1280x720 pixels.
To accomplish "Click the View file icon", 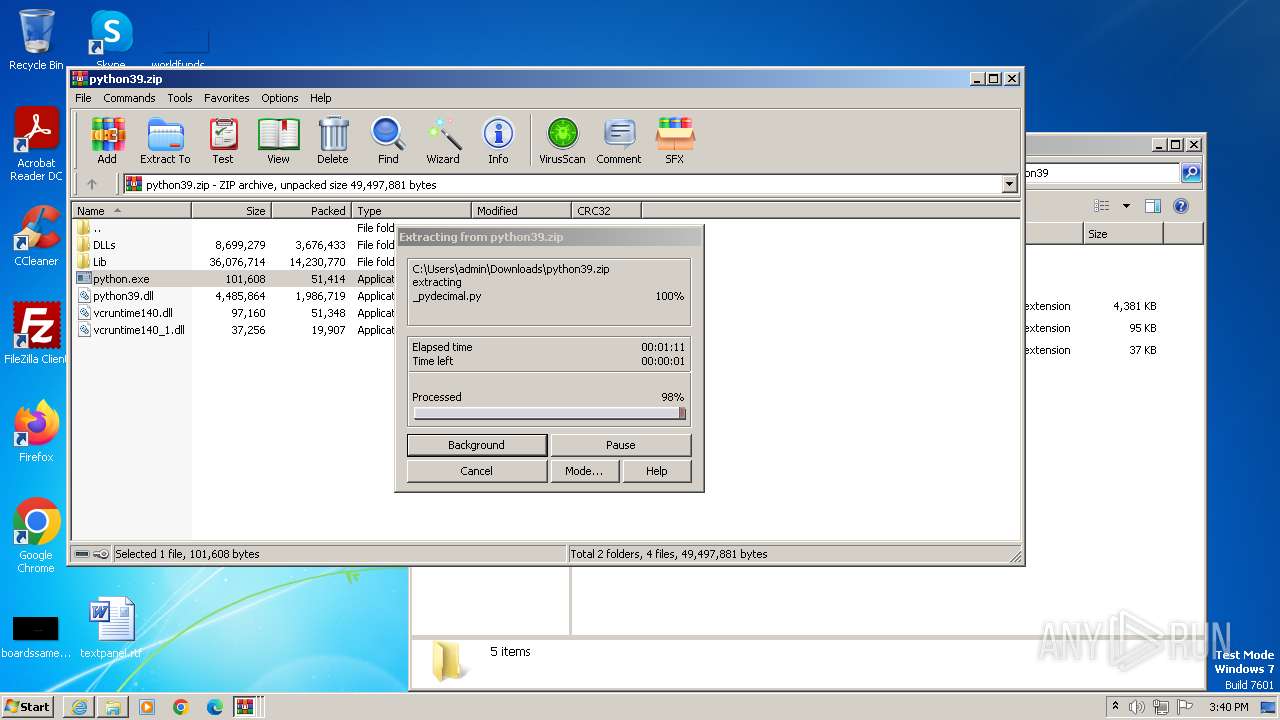I will pyautogui.click(x=278, y=140).
